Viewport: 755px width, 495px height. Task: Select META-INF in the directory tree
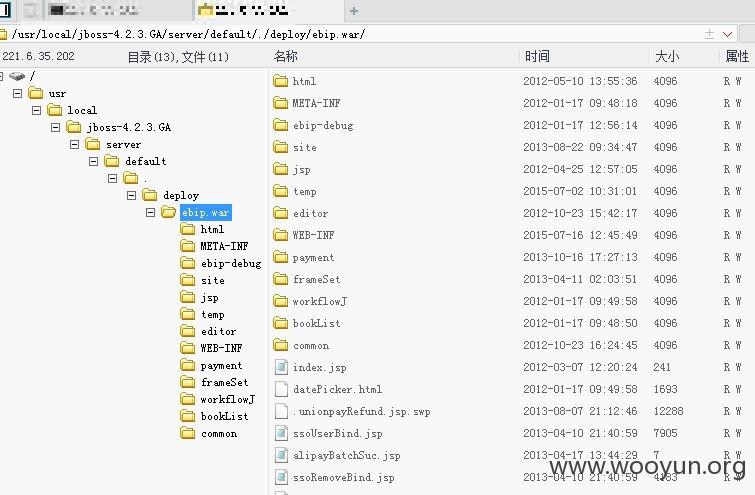pos(224,246)
